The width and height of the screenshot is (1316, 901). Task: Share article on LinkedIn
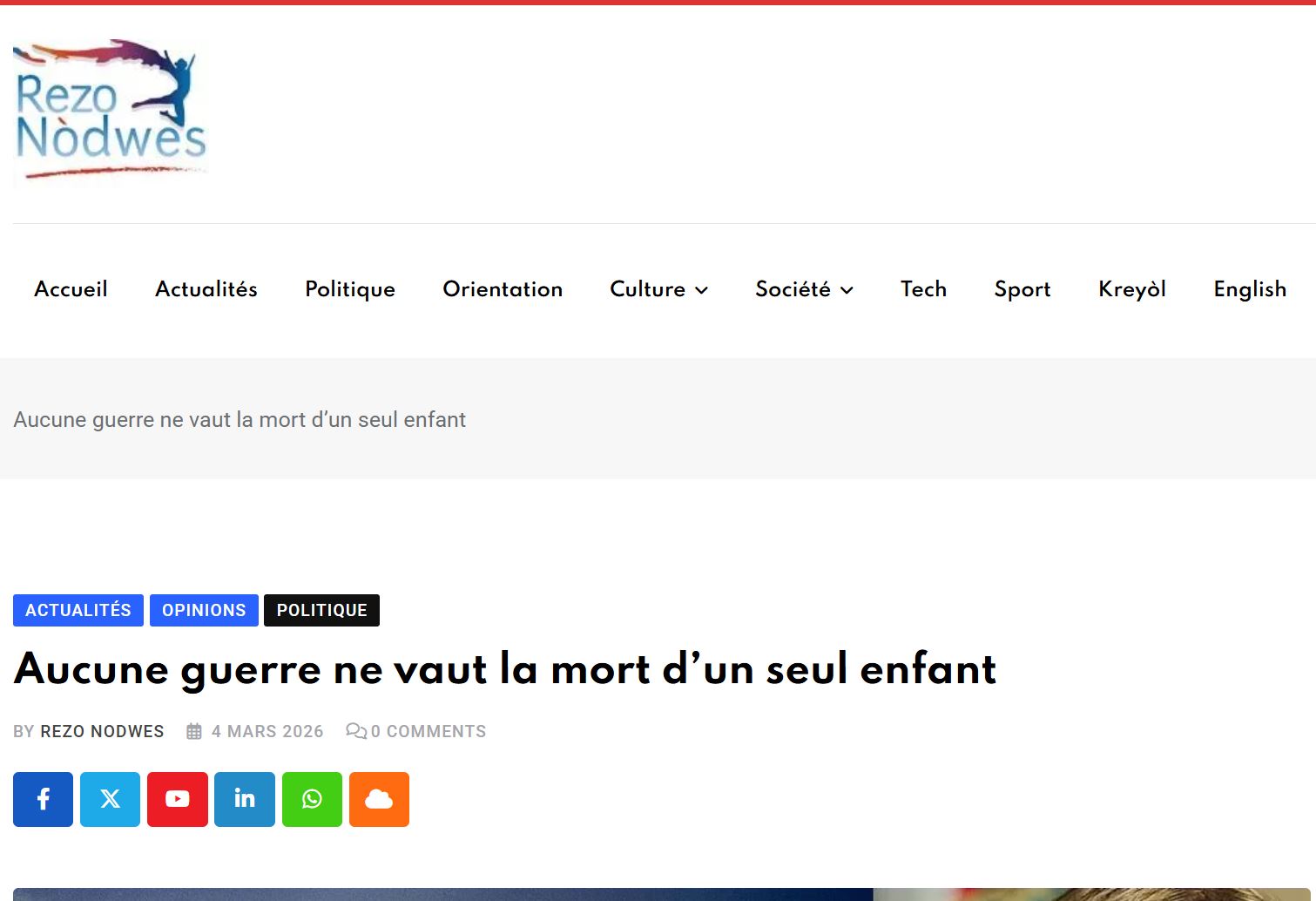[245, 799]
